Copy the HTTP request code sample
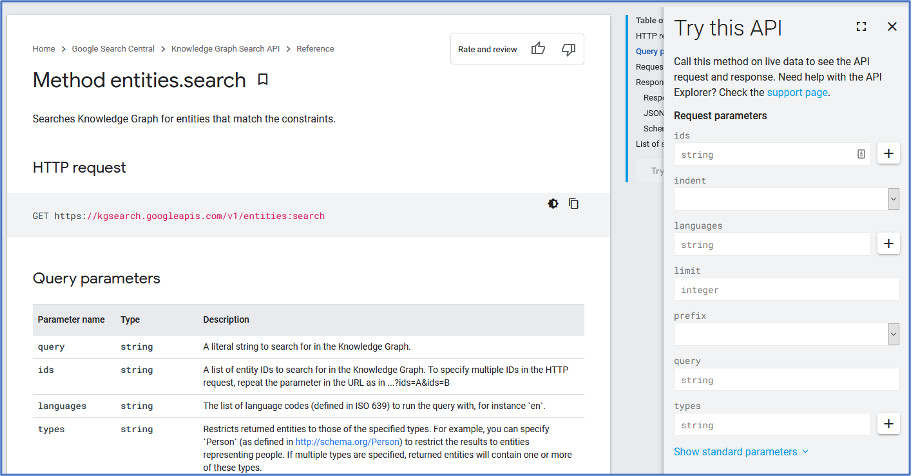 pos(574,204)
